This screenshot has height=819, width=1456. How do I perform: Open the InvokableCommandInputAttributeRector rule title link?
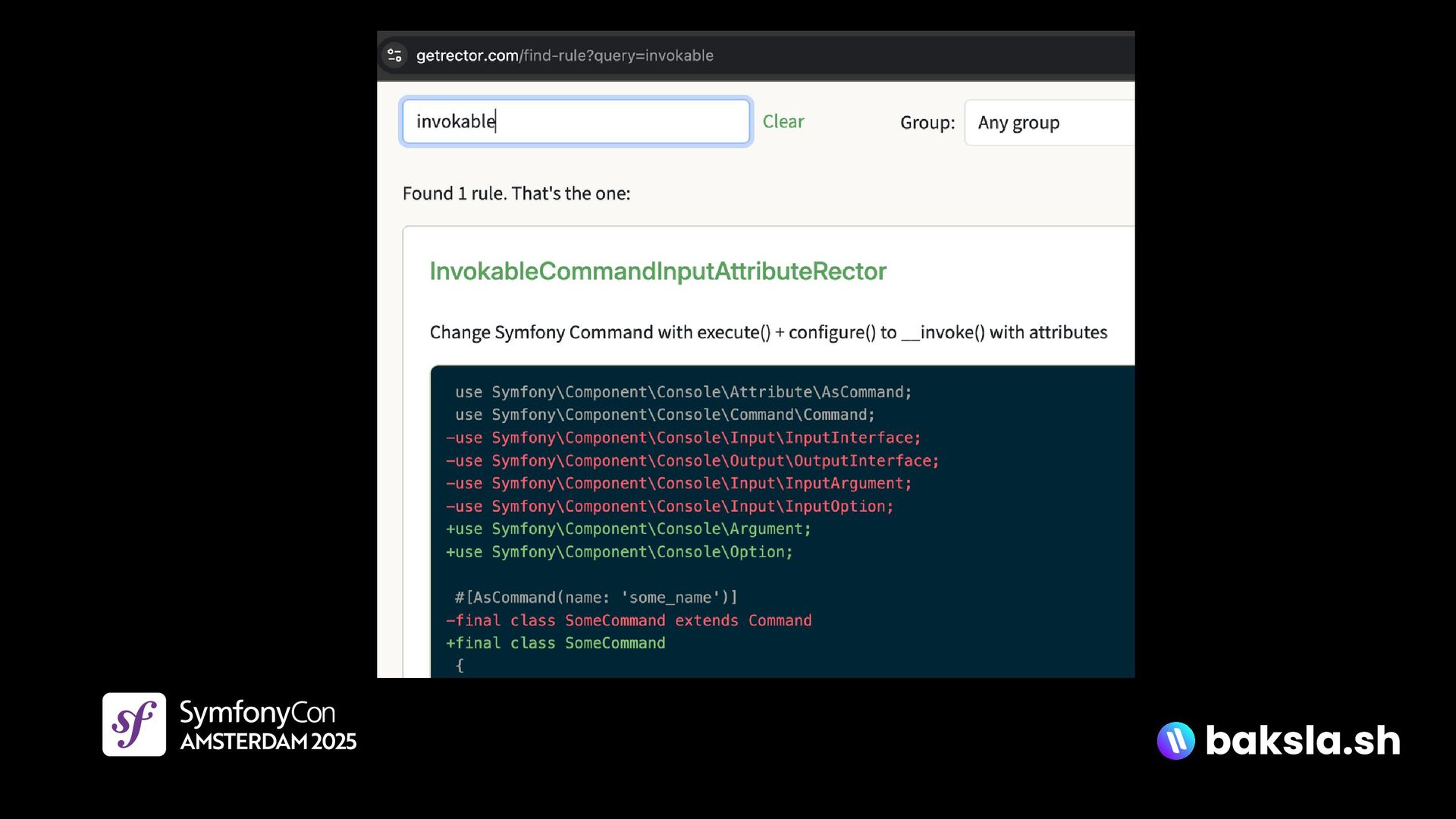[x=657, y=271]
